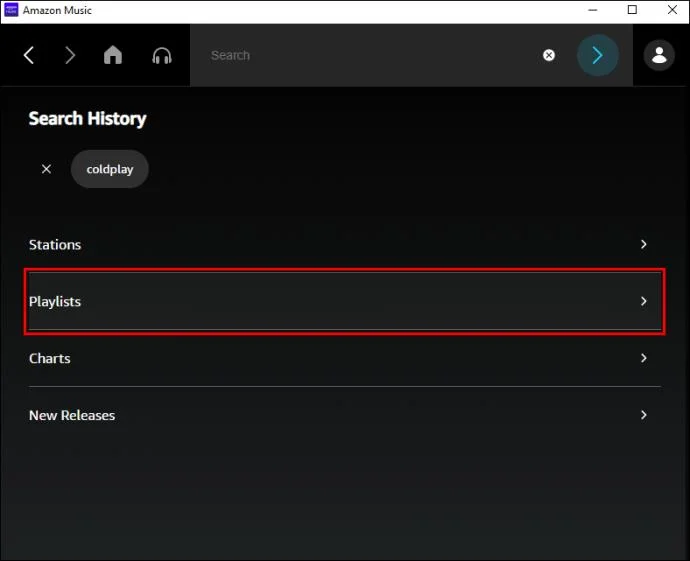The height and width of the screenshot is (561, 690).
Task: Open the Charts category
Action: [x=345, y=358]
